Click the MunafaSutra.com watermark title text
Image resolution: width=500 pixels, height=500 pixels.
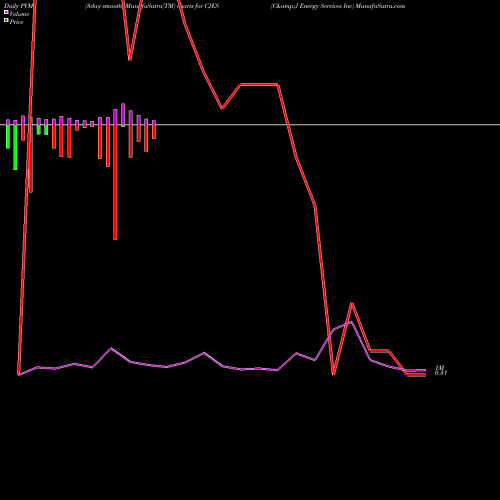point(380,6)
